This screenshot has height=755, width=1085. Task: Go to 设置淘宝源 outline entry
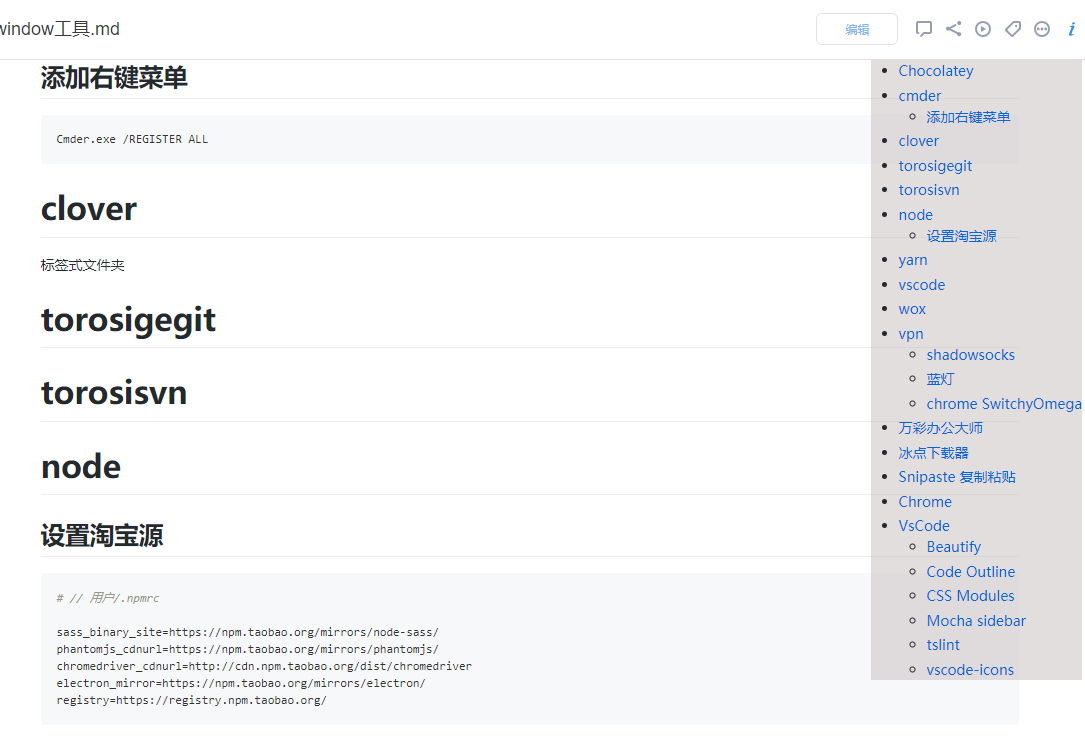coord(961,236)
